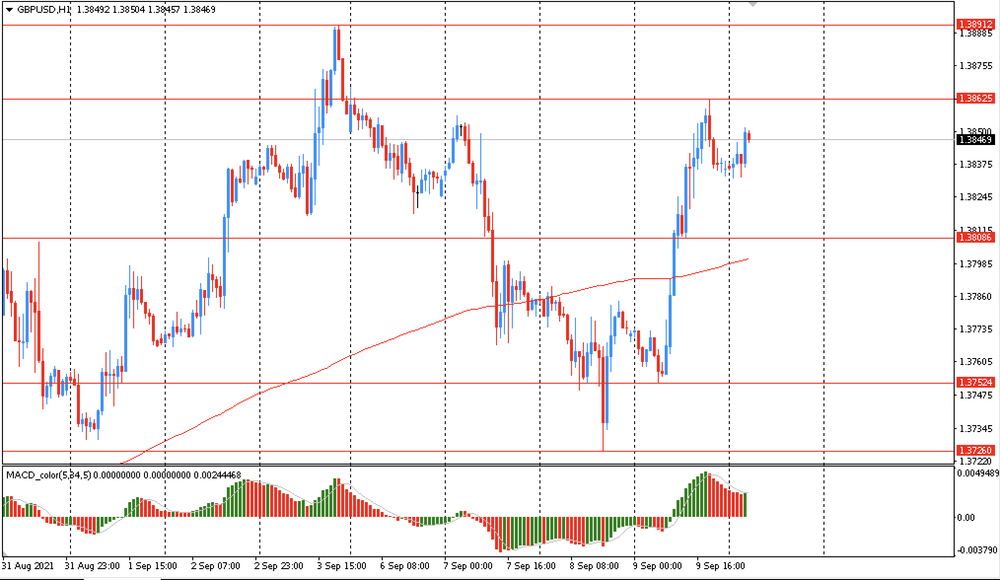Image resolution: width=1000 pixels, height=580 pixels.
Task: Click the 1.37985 price axis value
Action: tap(976, 264)
